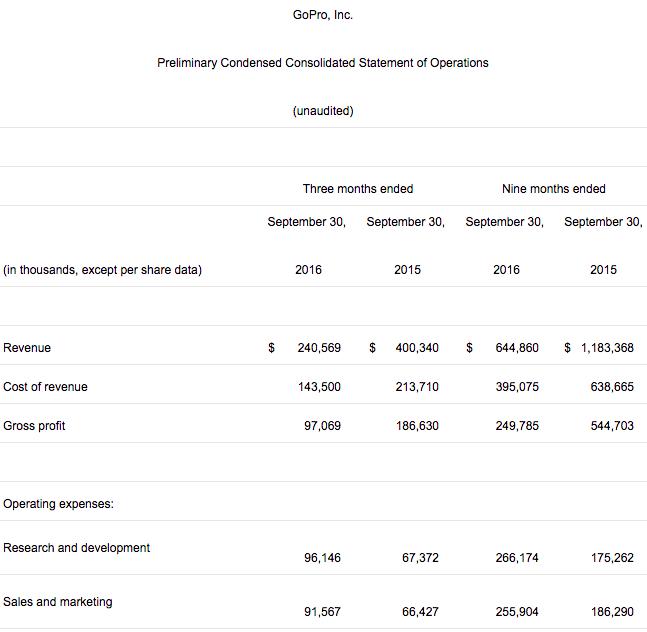Click the 544,703 gross profit cell
This screenshot has height=632, width=647.
pos(612,426)
